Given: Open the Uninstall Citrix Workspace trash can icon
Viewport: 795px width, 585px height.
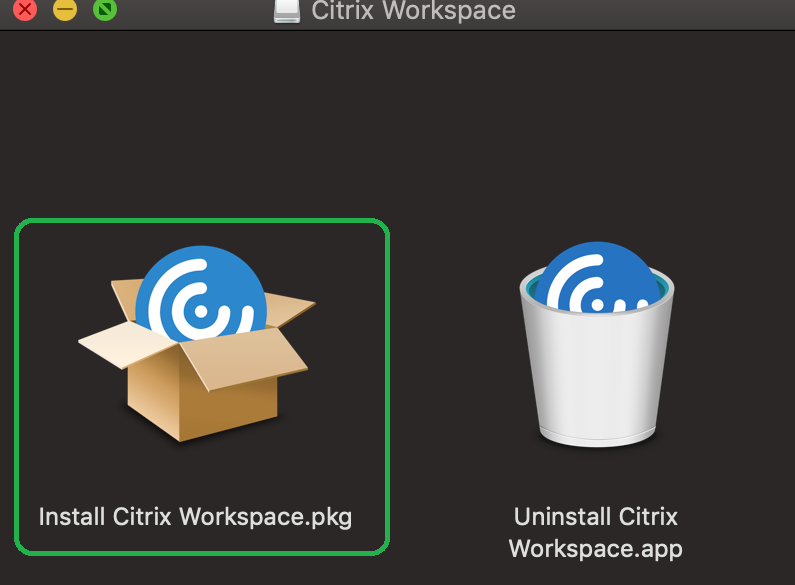Looking at the screenshot, I should pyautogui.click(x=597, y=344).
